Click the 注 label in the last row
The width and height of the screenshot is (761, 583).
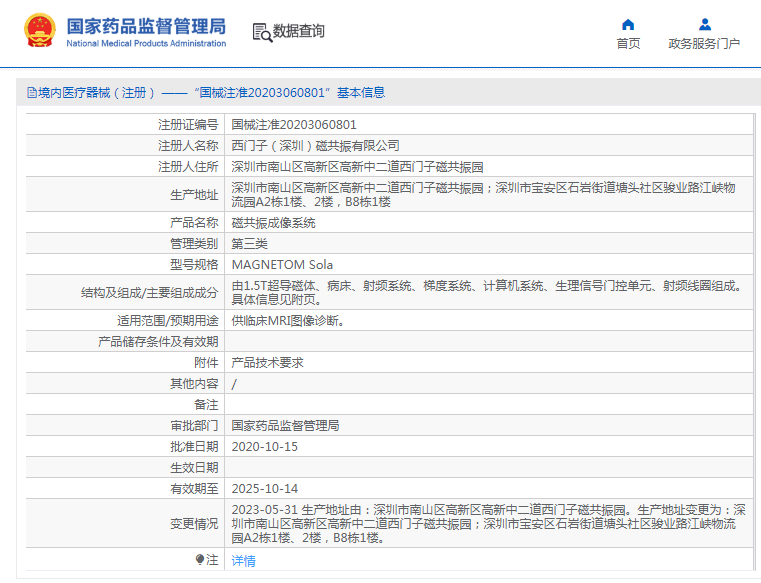tap(212, 560)
